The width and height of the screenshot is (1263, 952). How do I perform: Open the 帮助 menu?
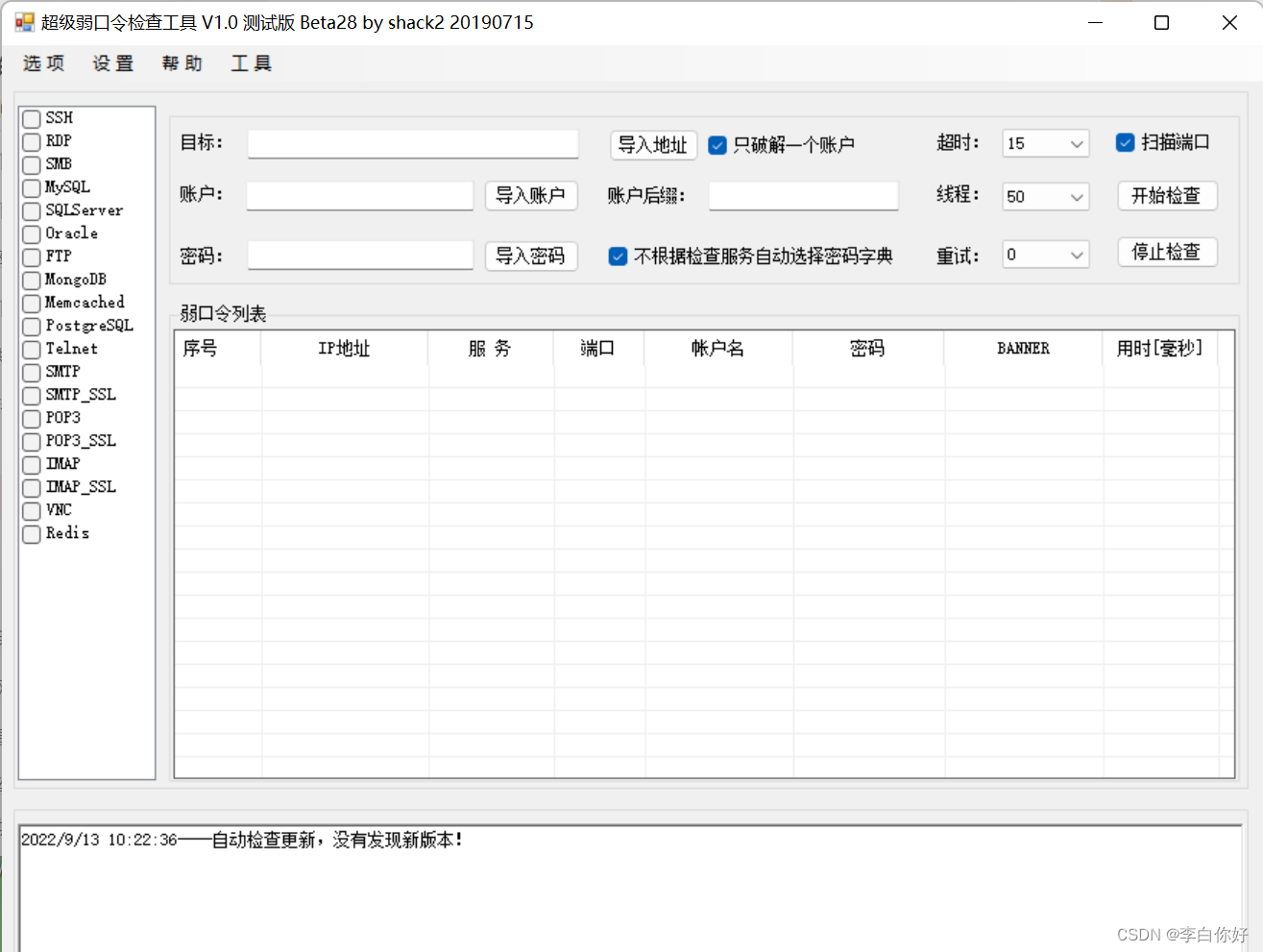[x=182, y=63]
